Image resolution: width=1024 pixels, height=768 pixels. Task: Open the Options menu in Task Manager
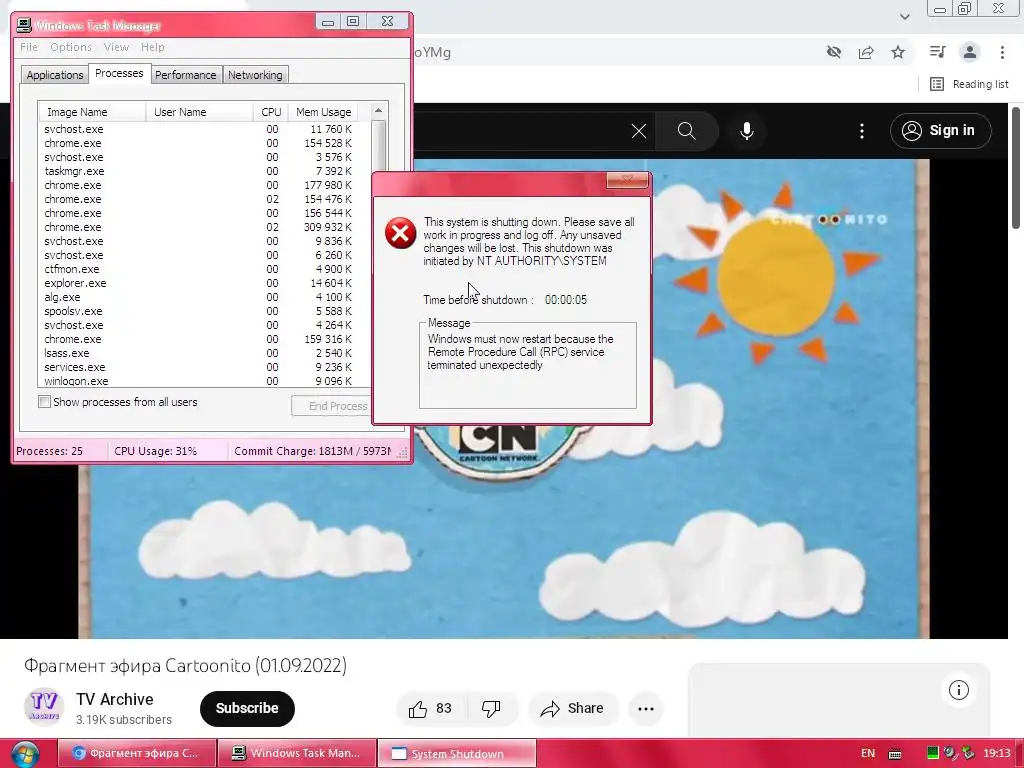(71, 47)
